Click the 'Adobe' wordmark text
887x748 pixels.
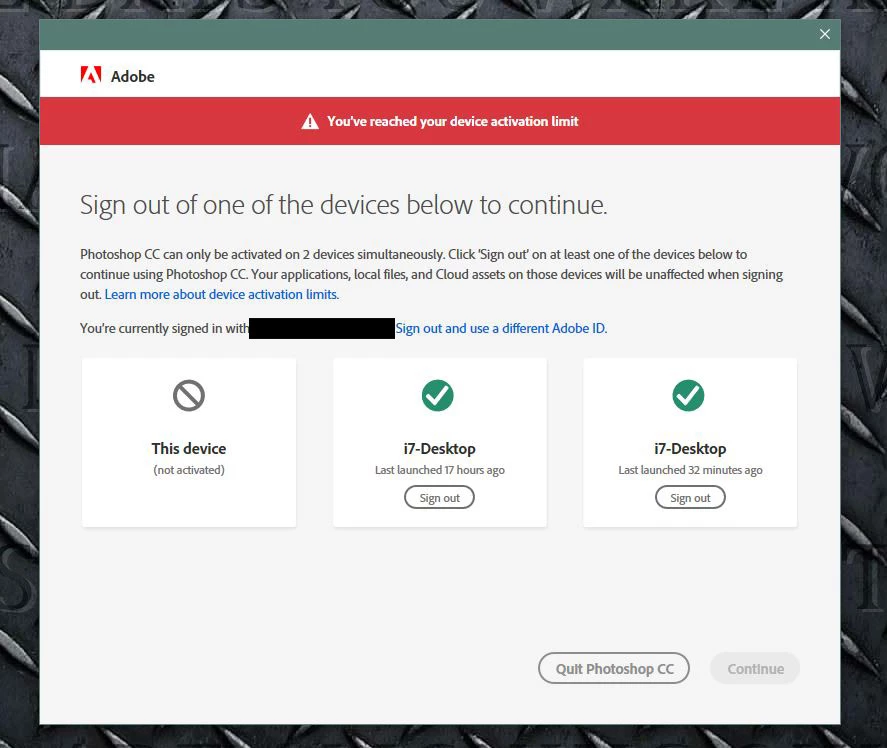(132, 76)
